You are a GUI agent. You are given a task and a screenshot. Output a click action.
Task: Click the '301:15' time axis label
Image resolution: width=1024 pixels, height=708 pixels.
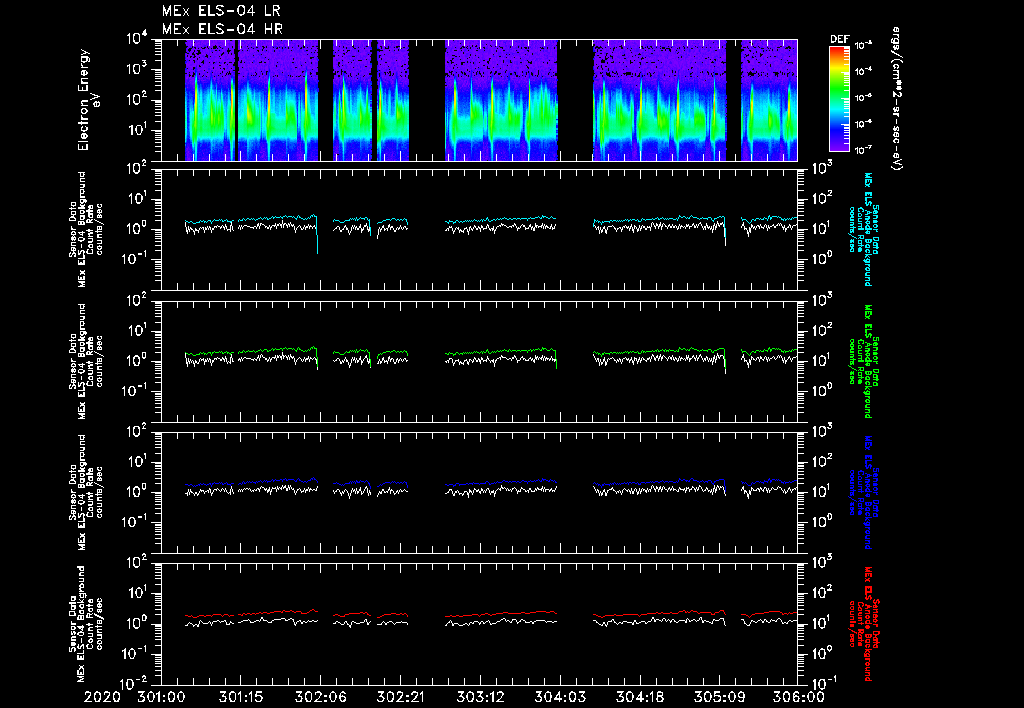[x=241, y=697]
